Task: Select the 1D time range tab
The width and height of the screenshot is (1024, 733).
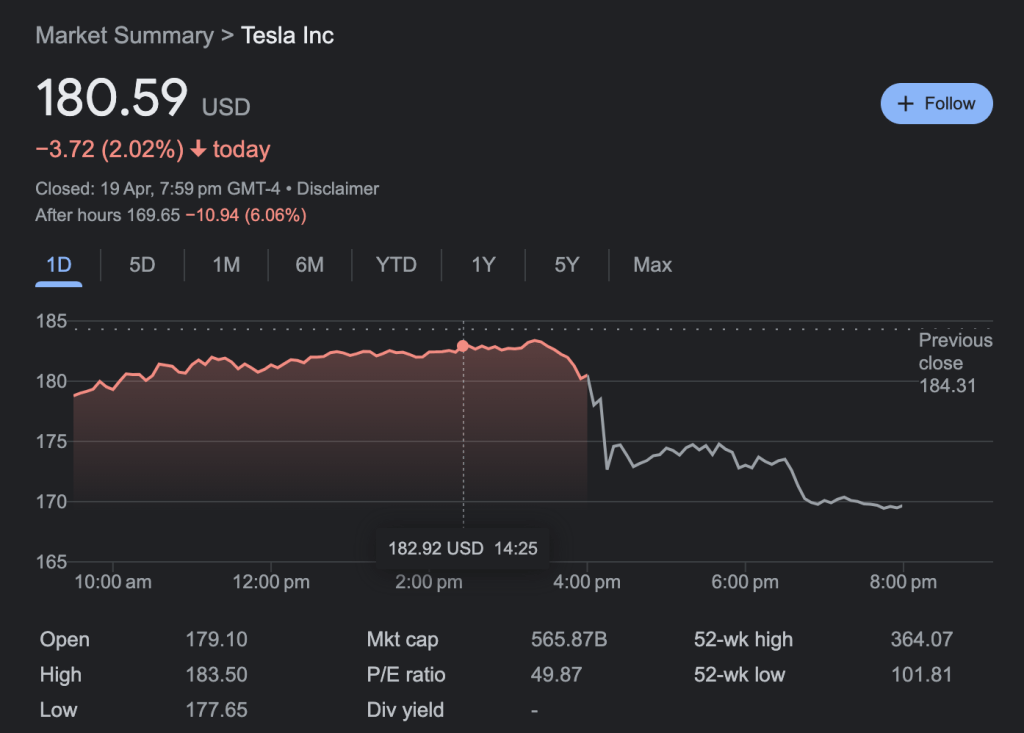Action: [x=59, y=265]
